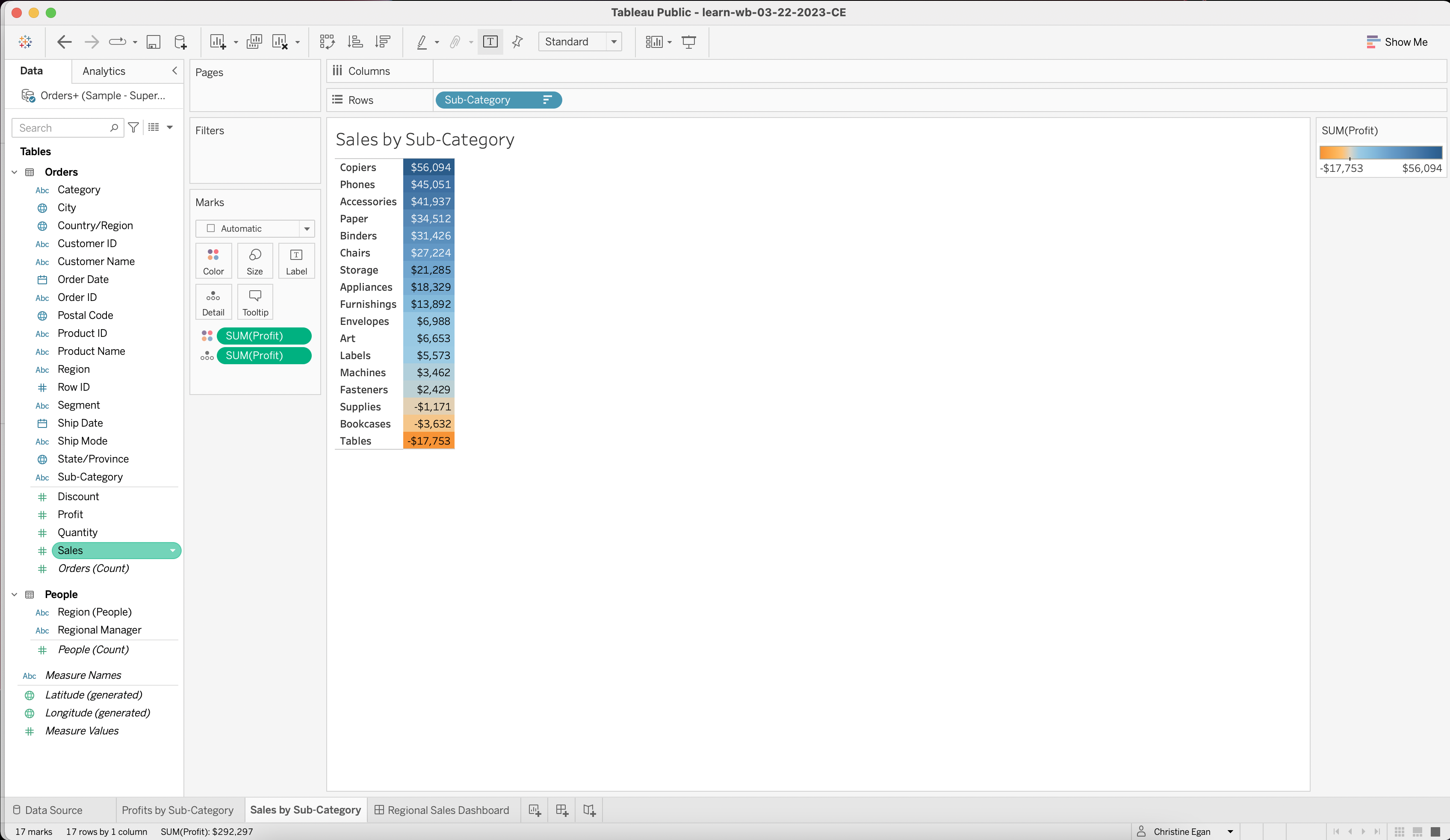Image resolution: width=1450 pixels, height=840 pixels.
Task: Open the Data Source tab
Action: (48, 810)
